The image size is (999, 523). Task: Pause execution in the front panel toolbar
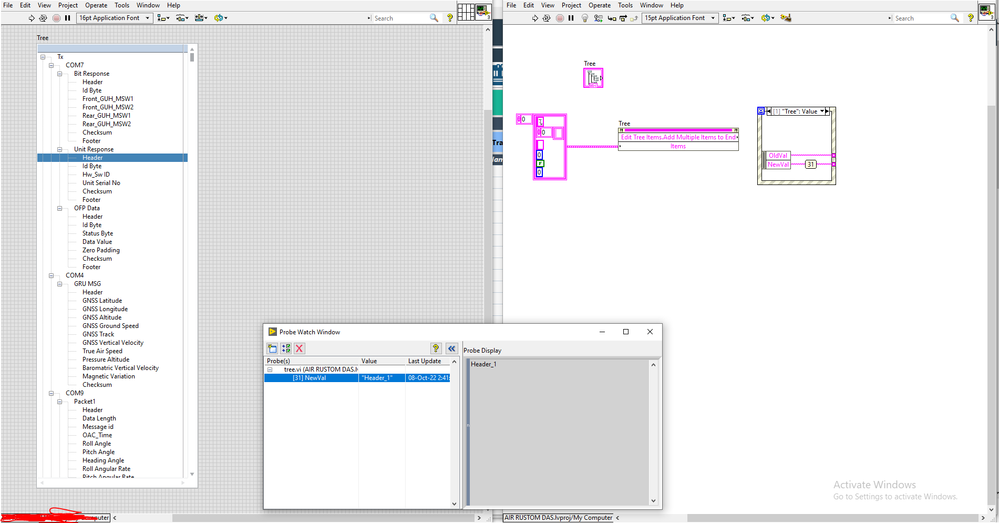coord(67,18)
